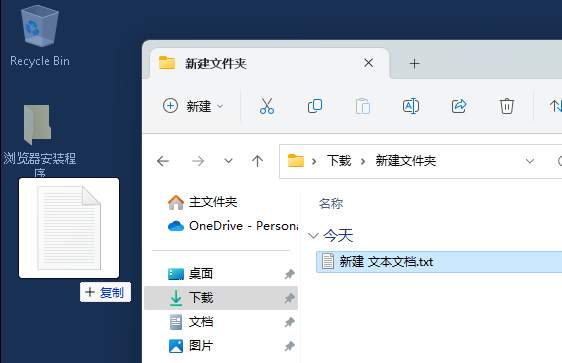The image size is (562, 363).
Task: Collapse the 今天 group
Action: (x=313, y=236)
